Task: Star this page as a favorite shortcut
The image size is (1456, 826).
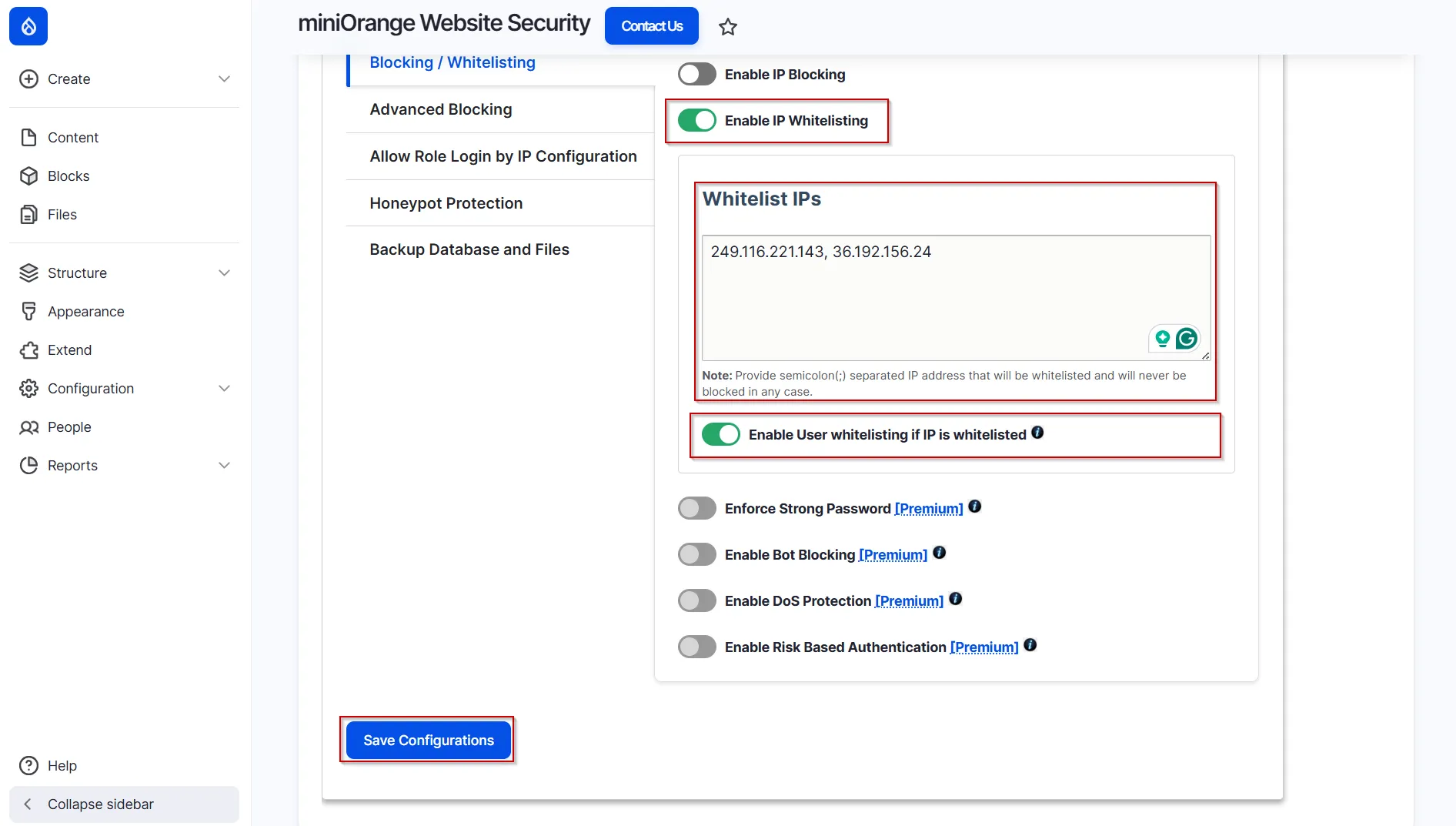Action: click(x=728, y=27)
